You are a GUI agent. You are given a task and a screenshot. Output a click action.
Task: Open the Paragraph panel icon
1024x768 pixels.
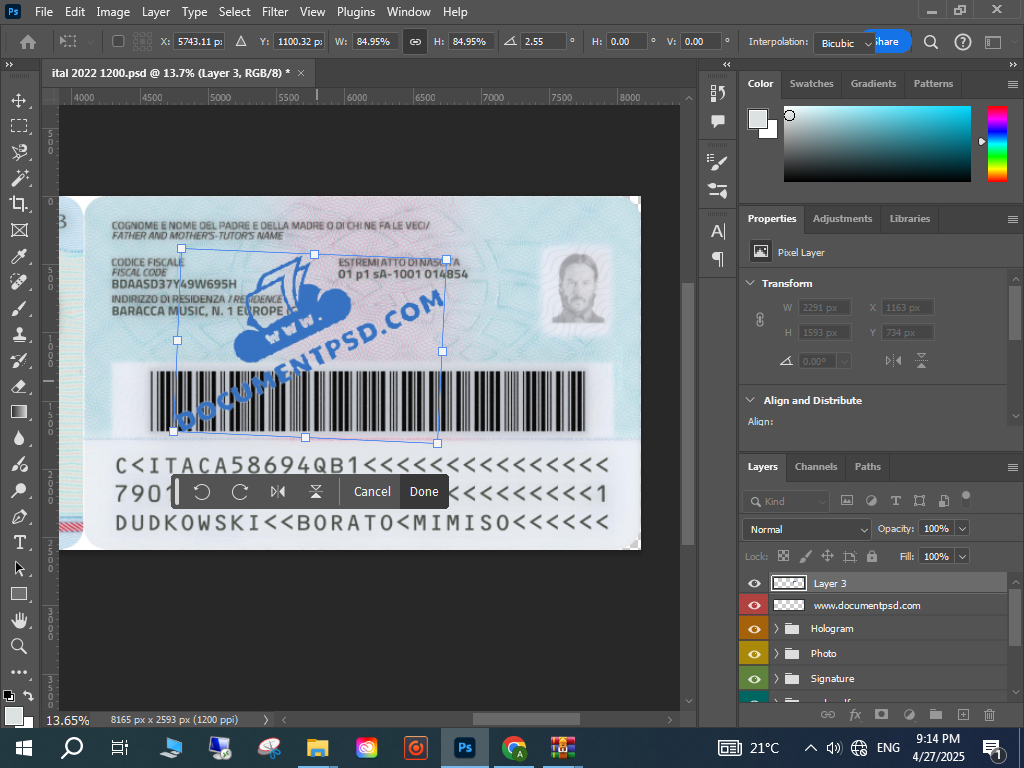(718, 259)
